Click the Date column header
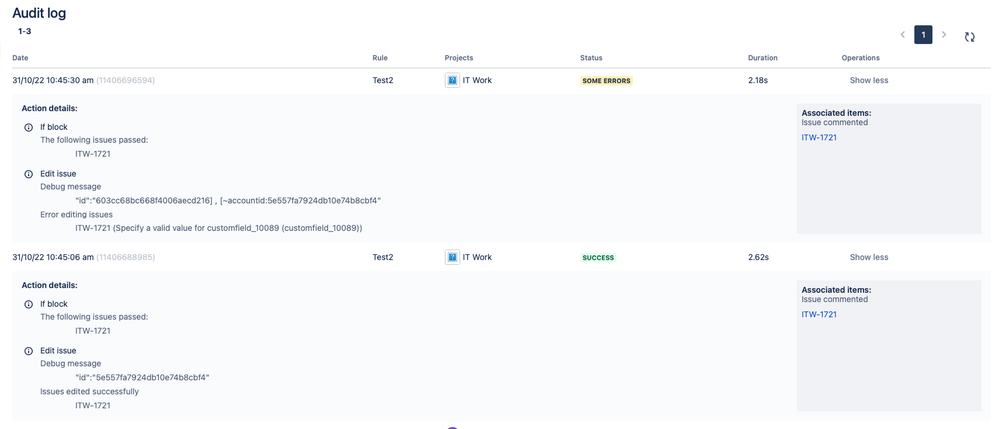Image resolution: width=999 pixels, height=429 pixels. [x=20, y=58]
